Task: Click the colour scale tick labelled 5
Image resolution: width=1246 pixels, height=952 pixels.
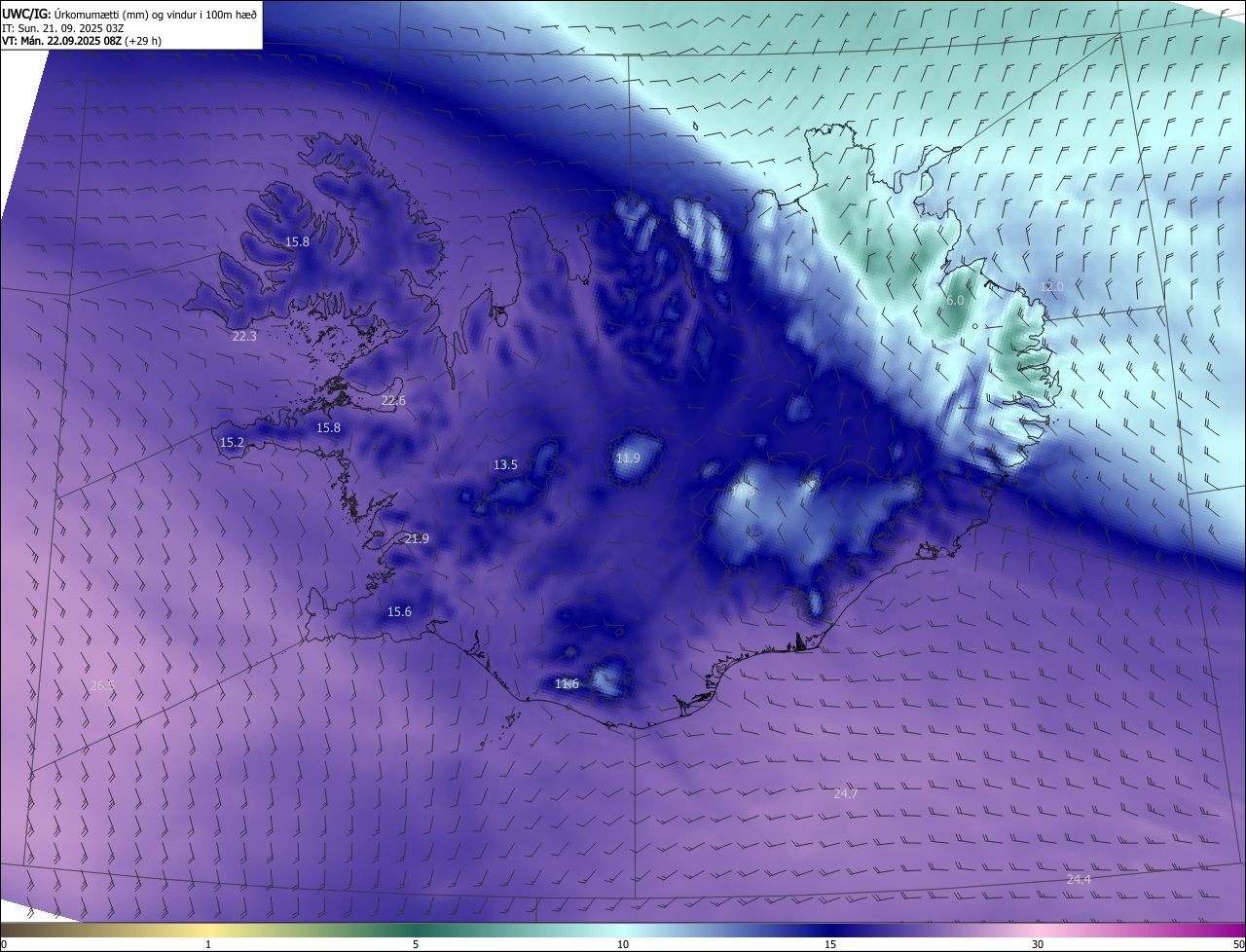Action: click(416, 944)
